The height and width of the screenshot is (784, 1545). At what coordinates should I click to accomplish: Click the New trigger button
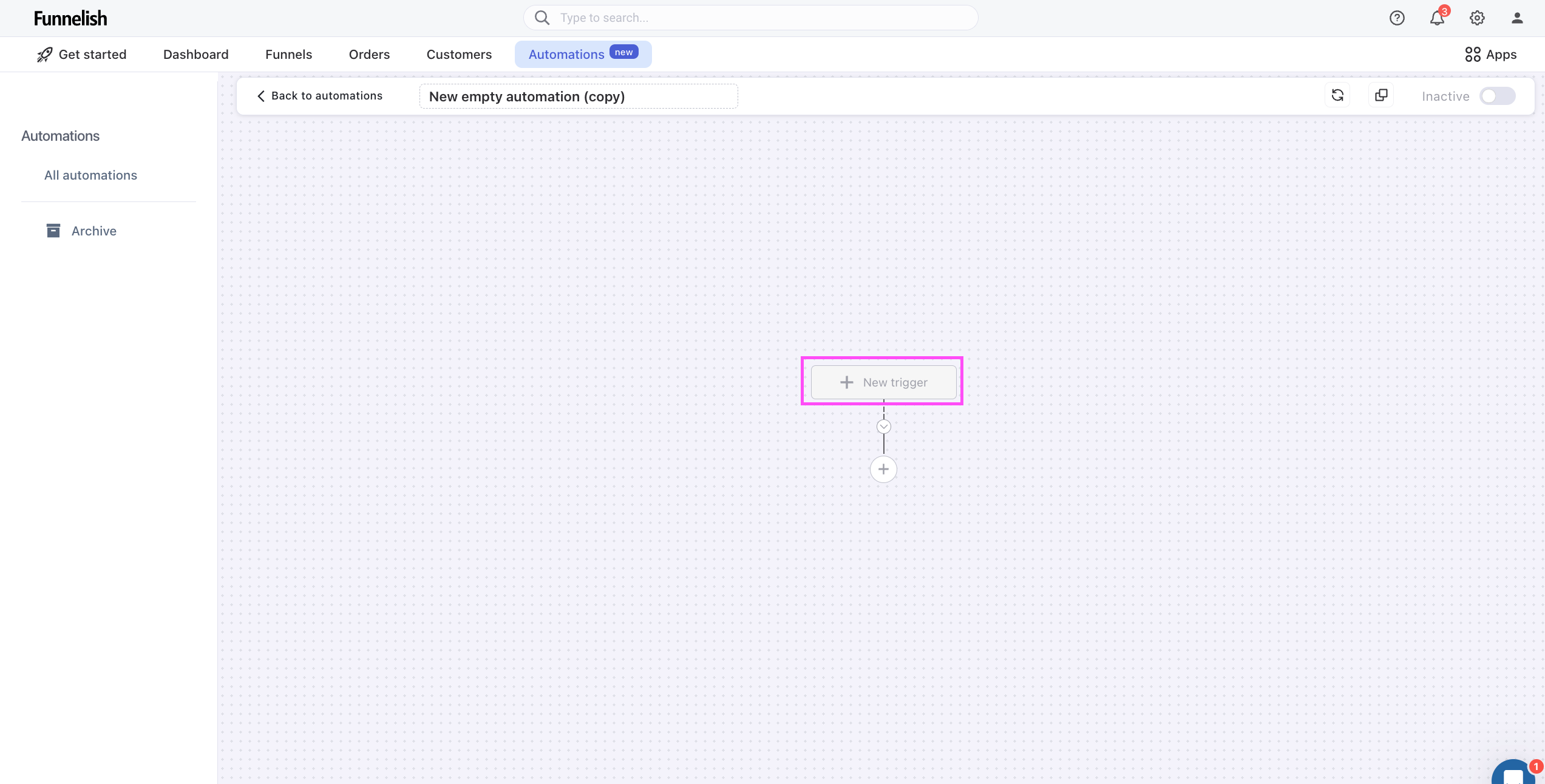(883, 382)
